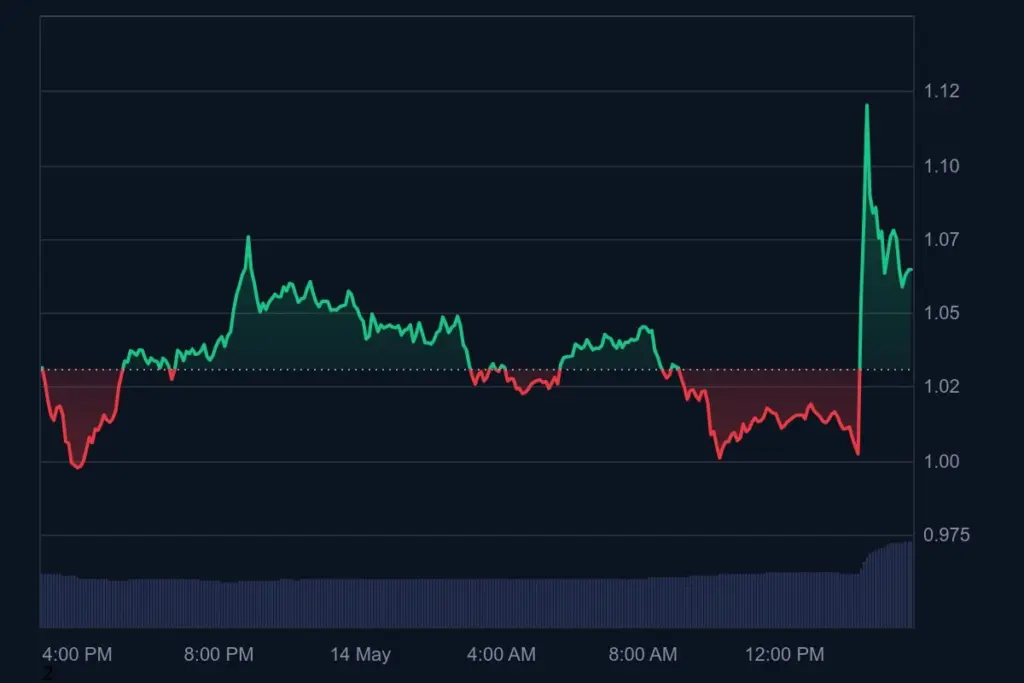Viewport: 1024px width, 683px height.
Task: Click the 1.10 price axis label
Action: [940, 166]
